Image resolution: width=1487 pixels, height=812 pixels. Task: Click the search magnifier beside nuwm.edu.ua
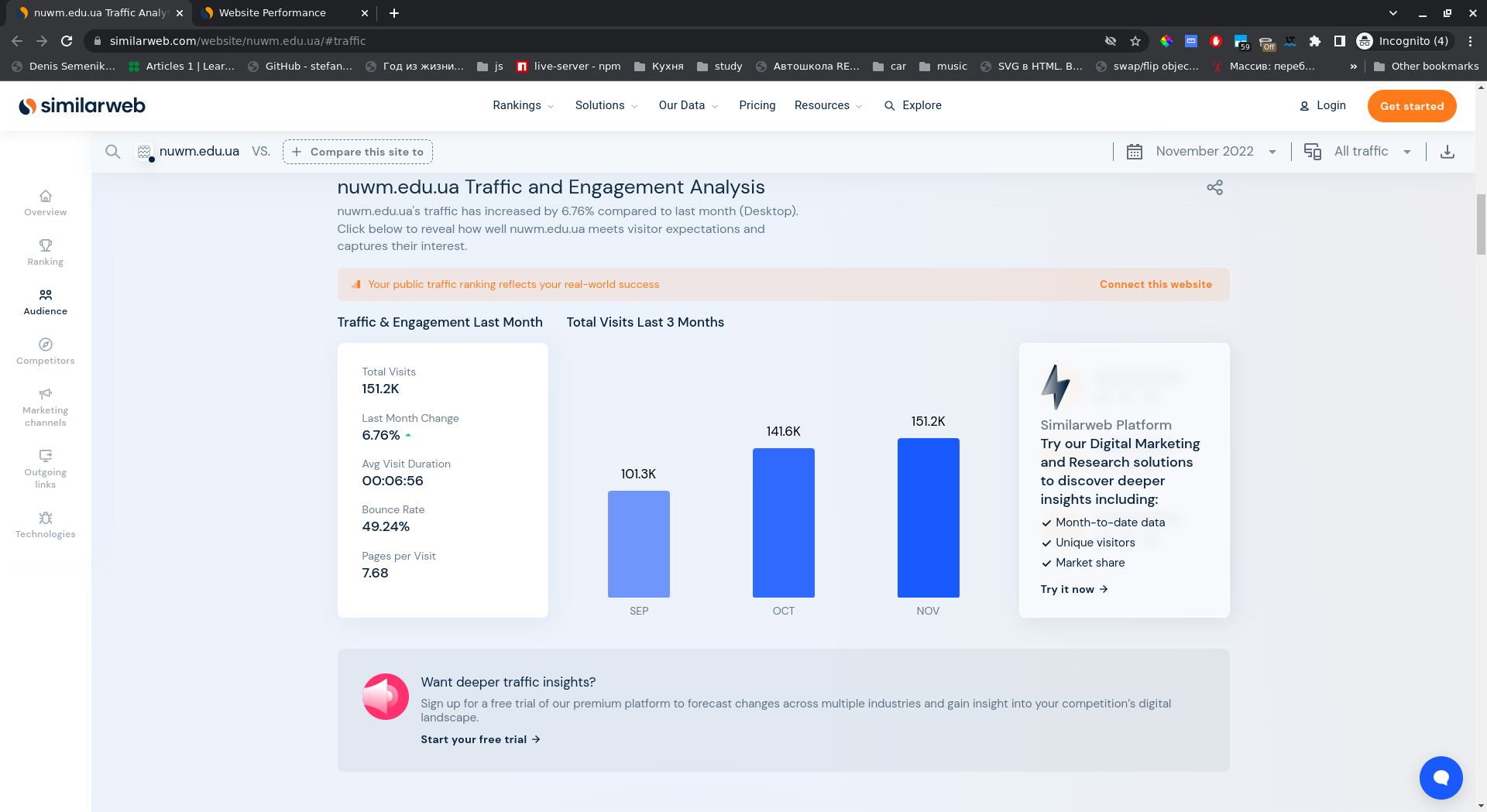pos(113,152)
